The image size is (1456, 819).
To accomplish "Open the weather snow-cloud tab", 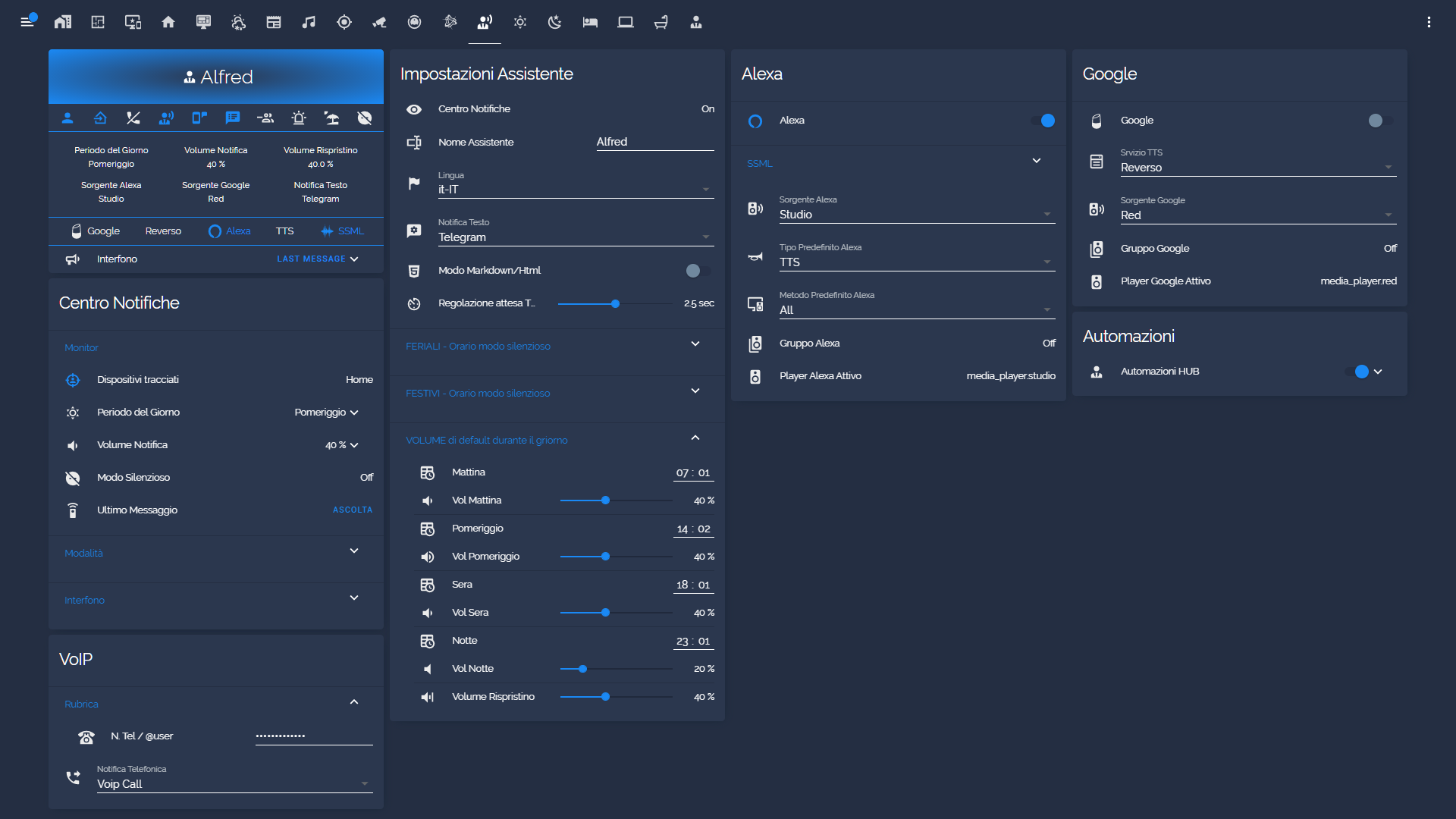I will click(239, 22).
